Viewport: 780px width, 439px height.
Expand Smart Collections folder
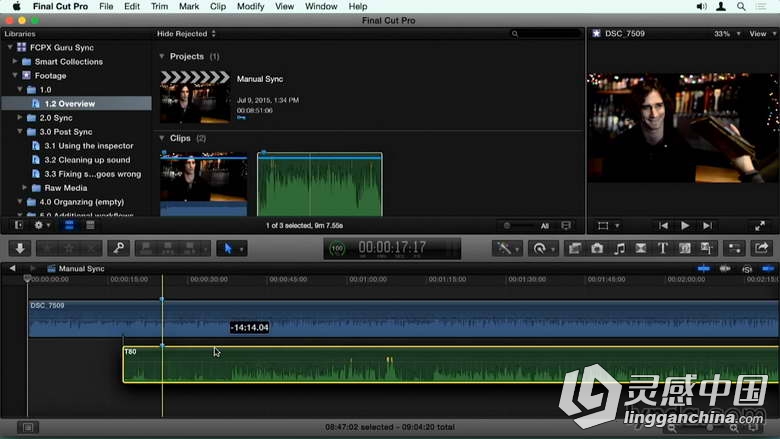click(x=15, y=61)
